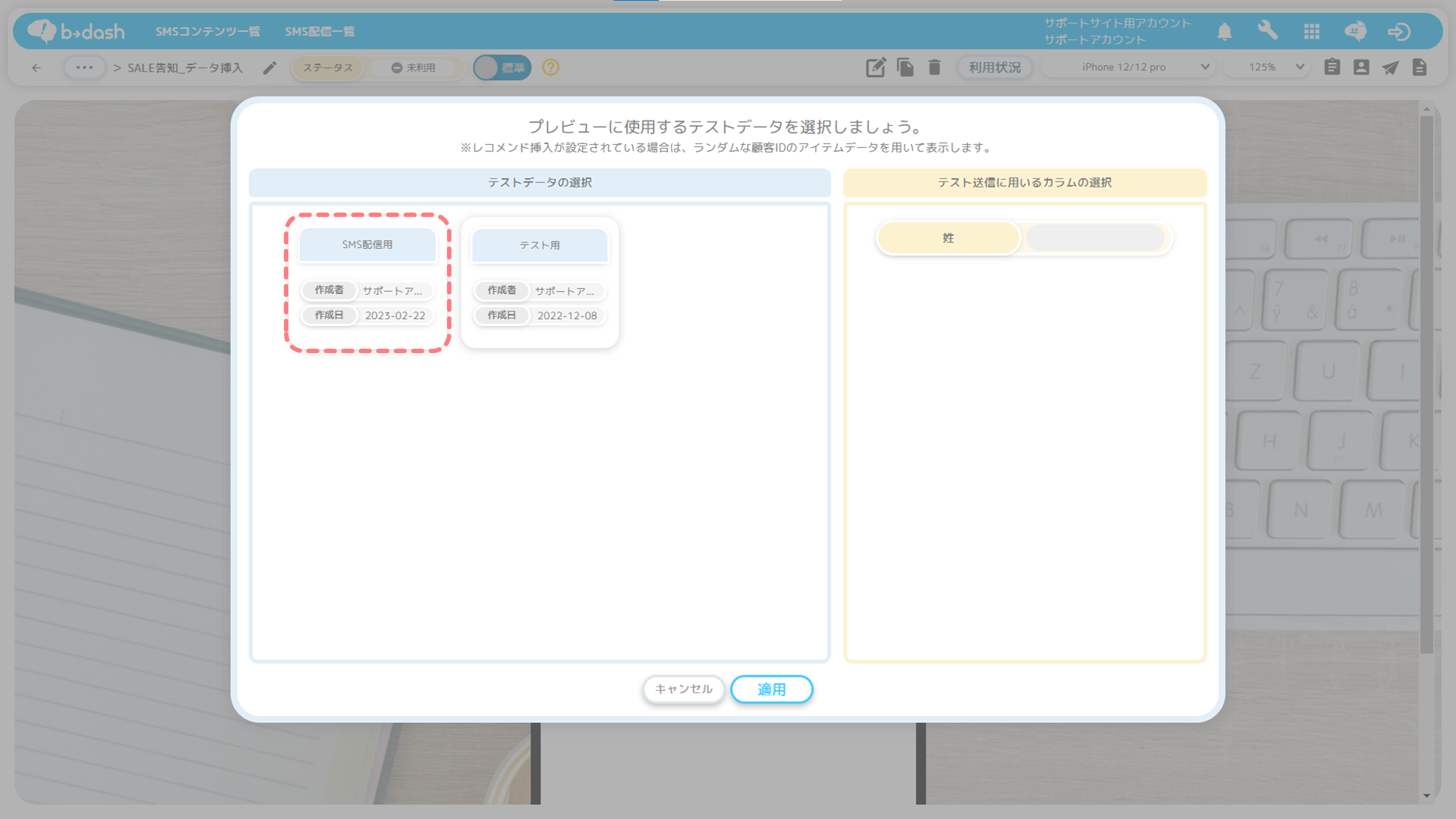Click the duplicate copy icon
Screen dimensions: 1456x819
coord(905,68)
